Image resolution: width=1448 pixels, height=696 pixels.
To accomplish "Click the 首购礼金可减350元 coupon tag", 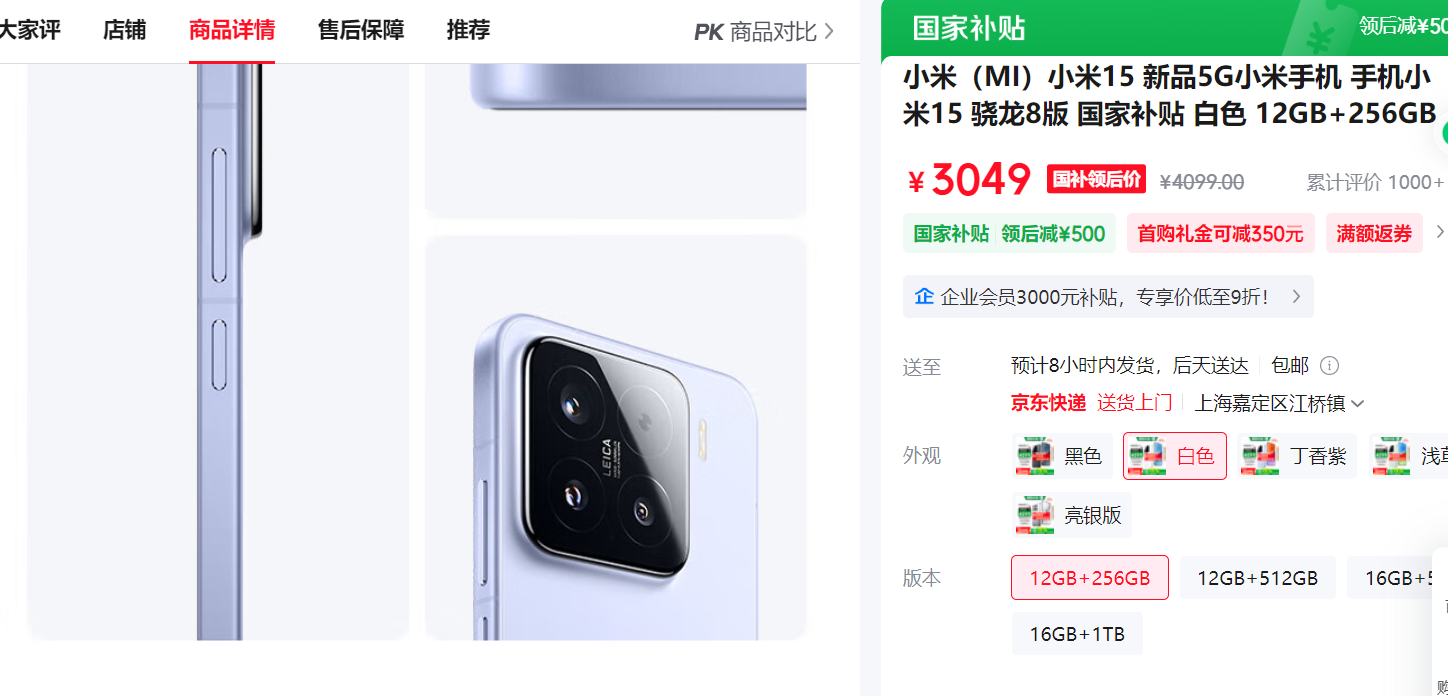I will tap(1220, 233).
